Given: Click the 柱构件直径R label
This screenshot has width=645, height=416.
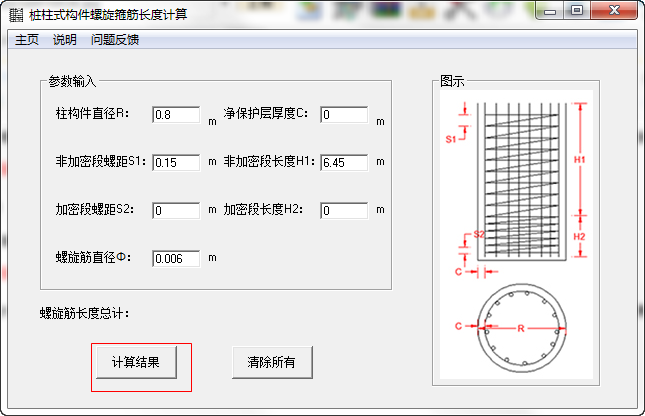Looking at the screenshot, I should 92,113.
